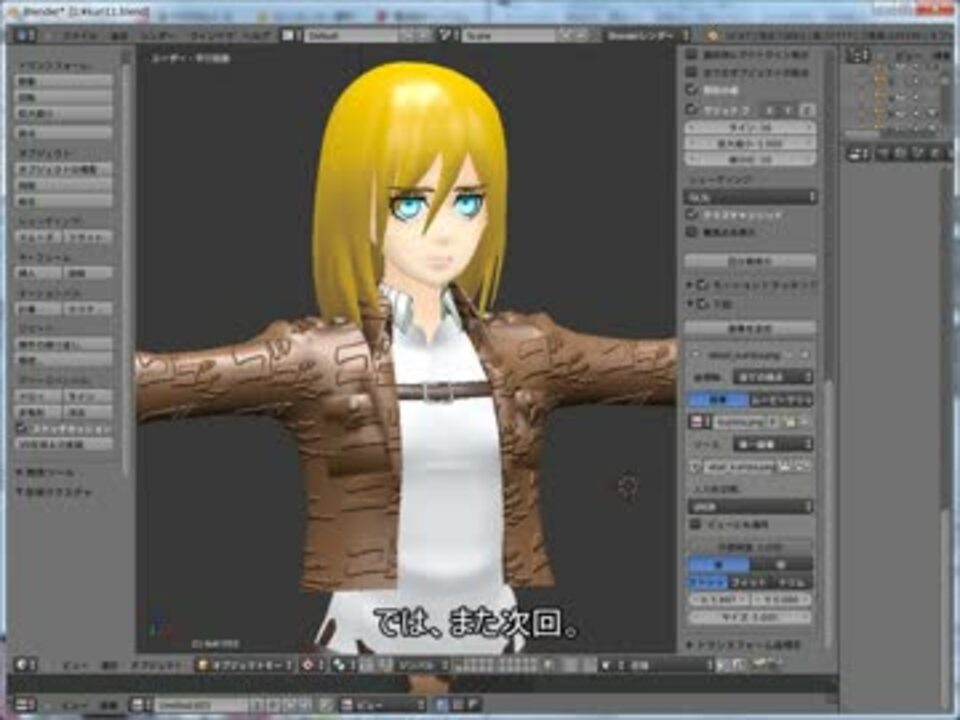Viewport: 960px width, 720px height.
Task: Click the layer lock icon beside layer grid
Action: (x=549, y=665)
